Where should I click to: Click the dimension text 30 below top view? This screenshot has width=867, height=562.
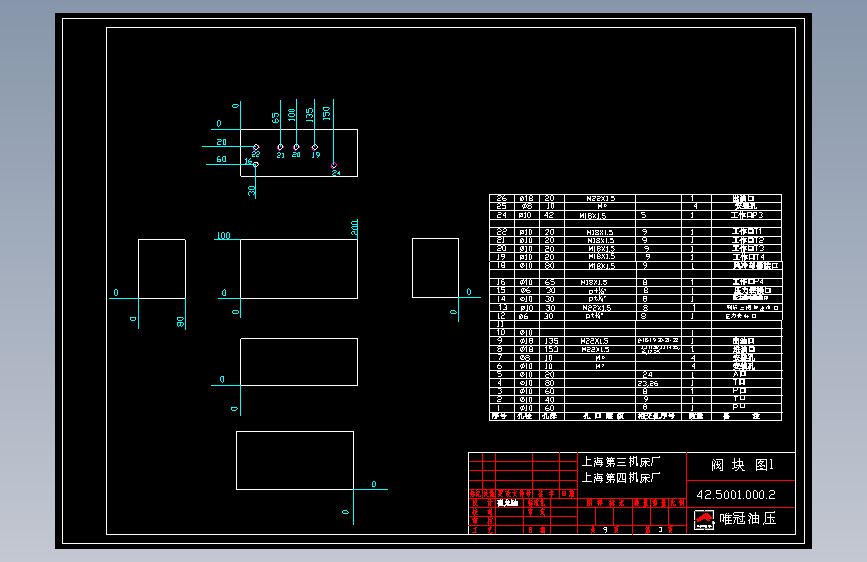252,190
